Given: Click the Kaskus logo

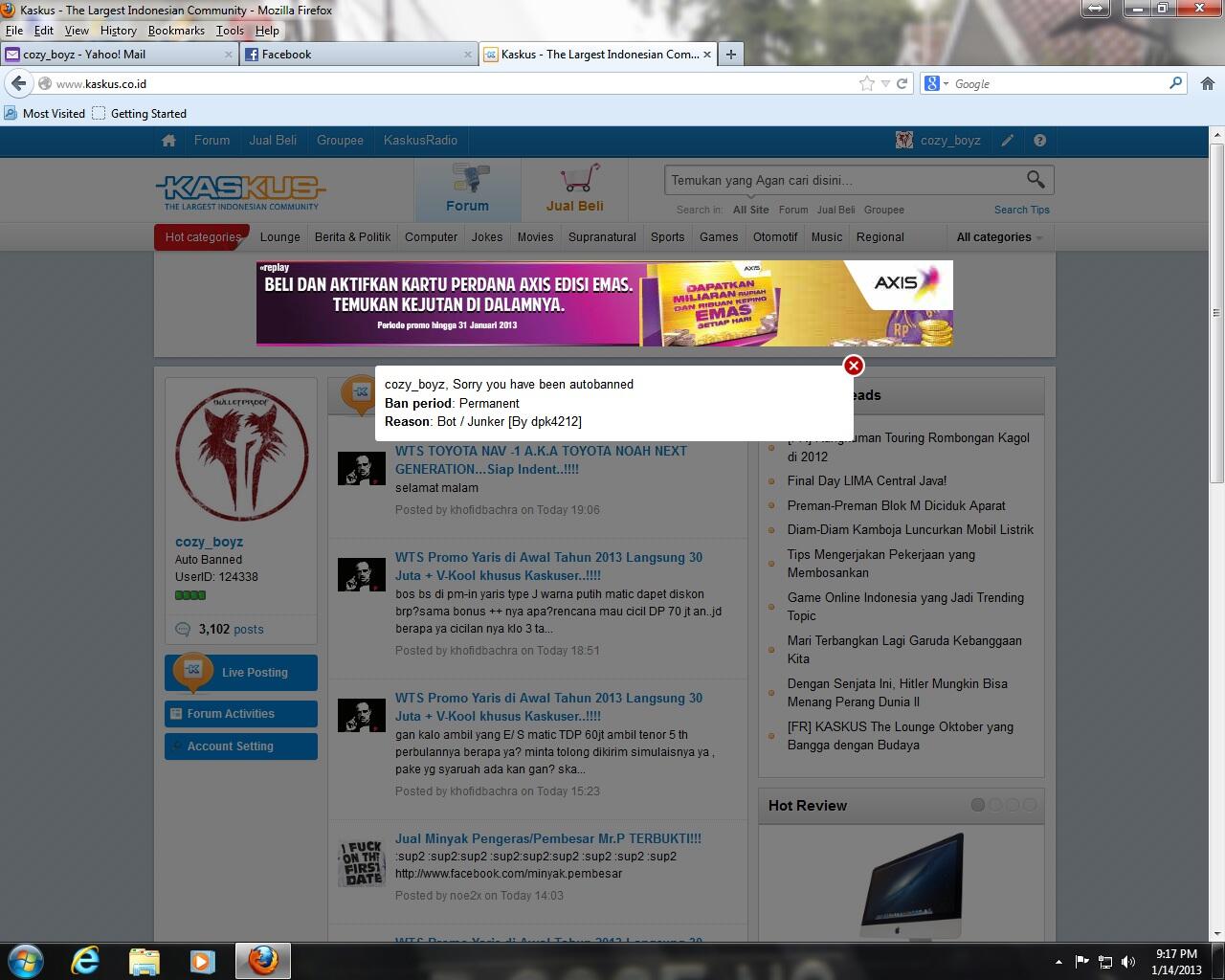Looking at the screenshot, I should (240, 191).
